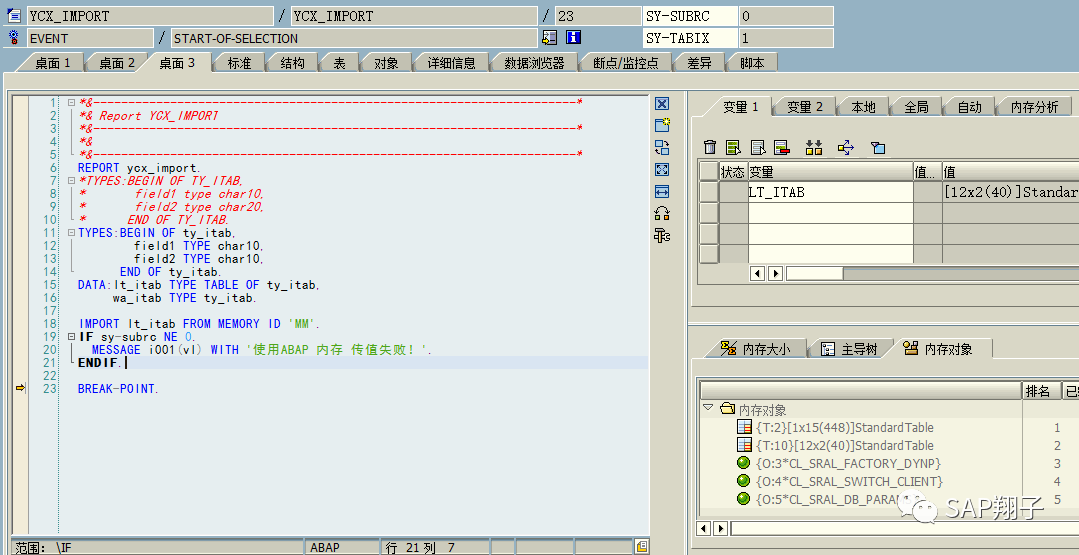This screenshot has width=1079, height=555.
Task: Click the icon with two down arrows
Action: (x=814, y=147)
